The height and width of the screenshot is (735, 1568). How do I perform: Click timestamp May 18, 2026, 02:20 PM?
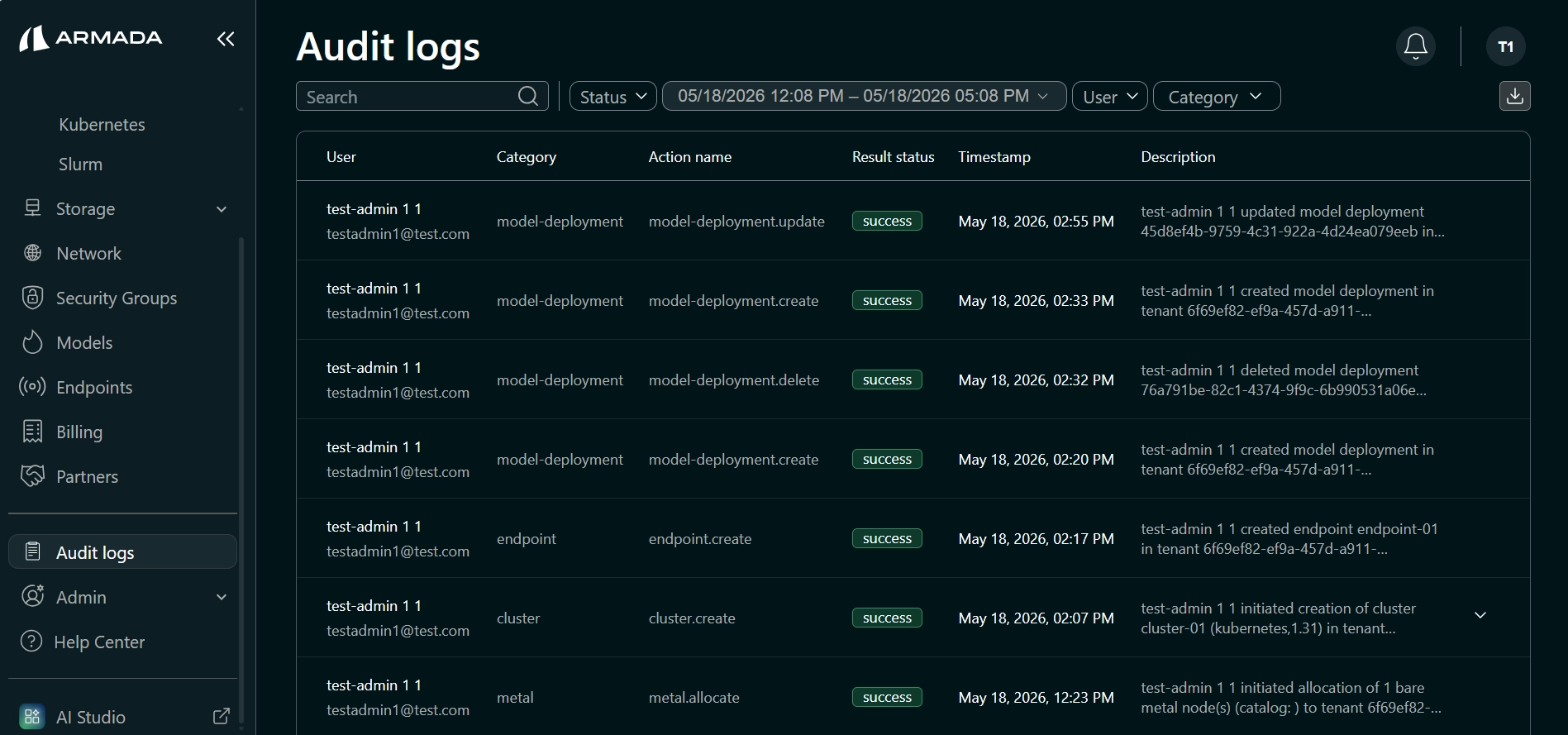[x=1036, y=460]
